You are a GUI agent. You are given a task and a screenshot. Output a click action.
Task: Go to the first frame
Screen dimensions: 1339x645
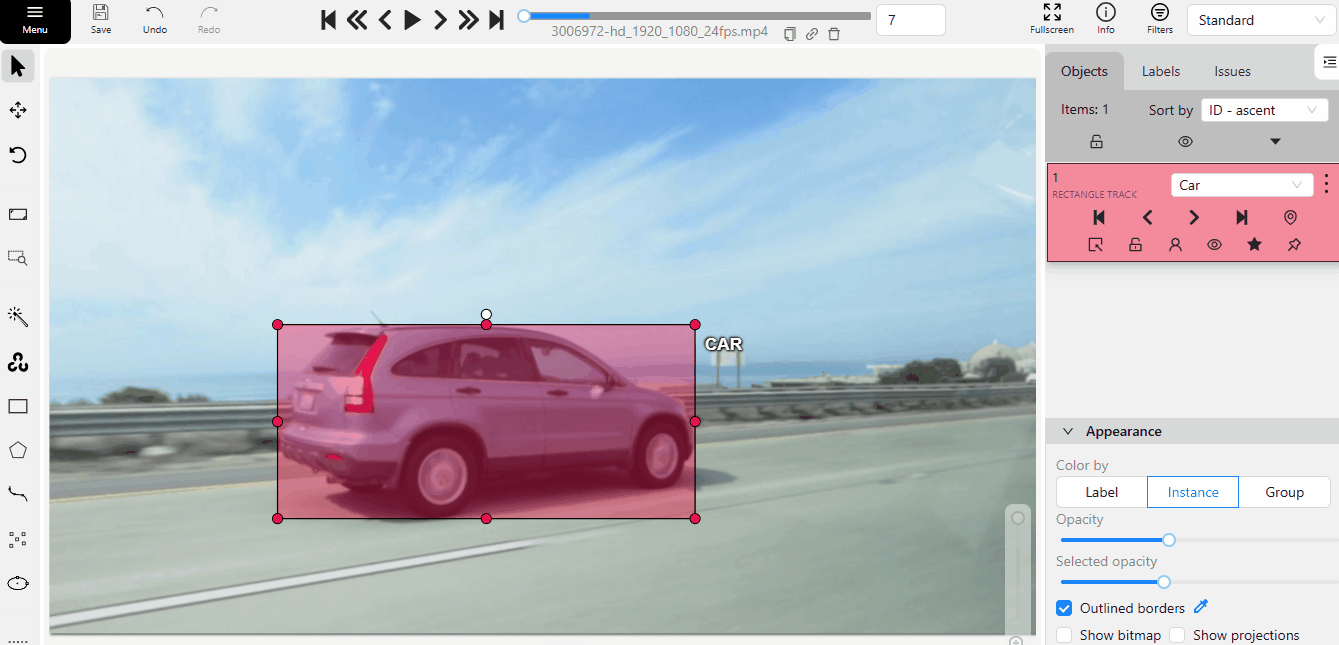pyautogui.click(x=328, y=19)
